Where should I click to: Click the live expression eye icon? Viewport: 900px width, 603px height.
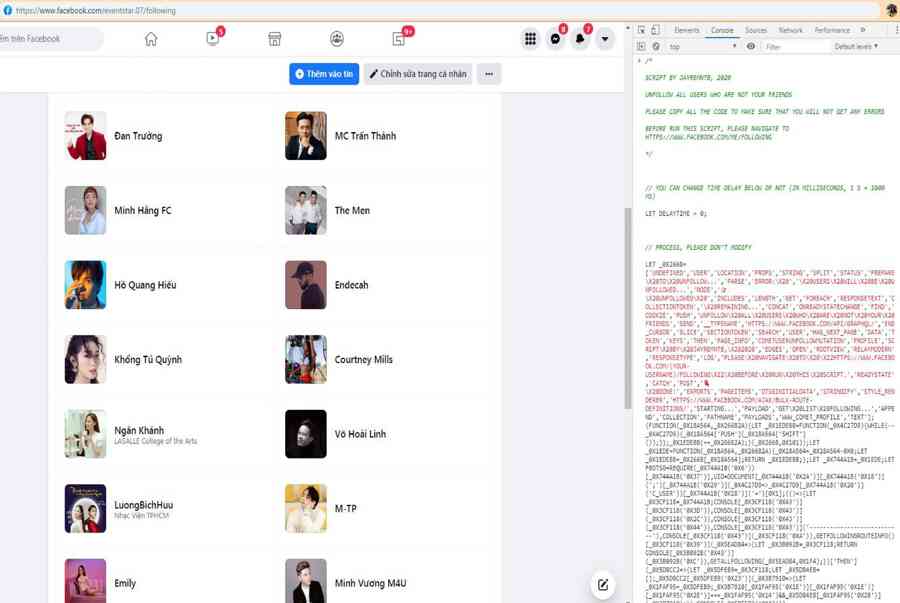click(751, 46)
